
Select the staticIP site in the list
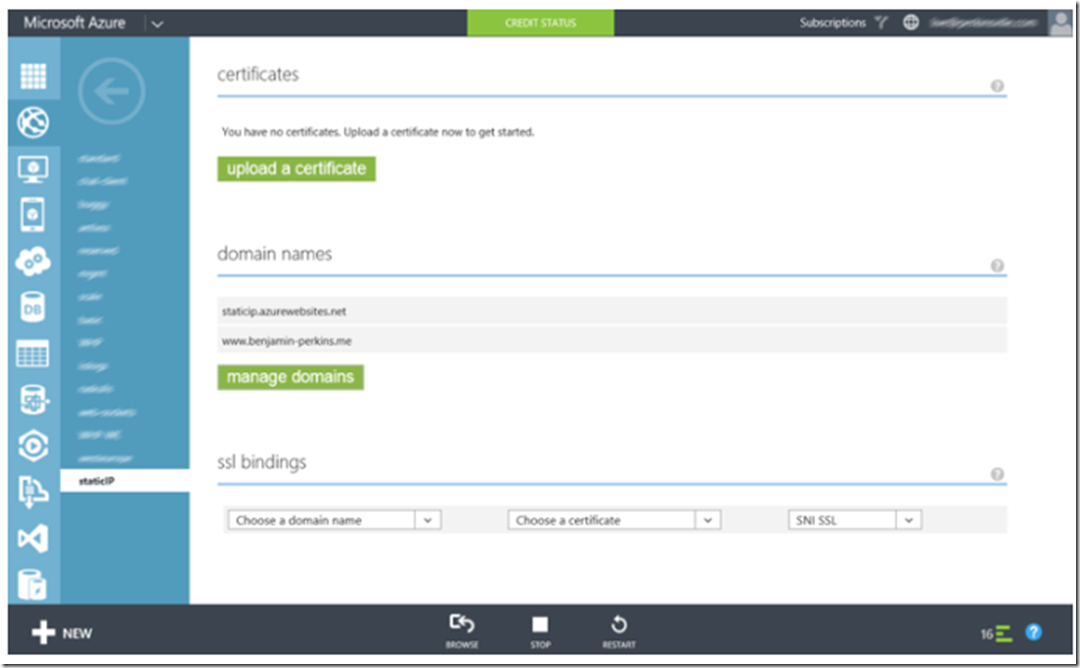click(125, 481)
